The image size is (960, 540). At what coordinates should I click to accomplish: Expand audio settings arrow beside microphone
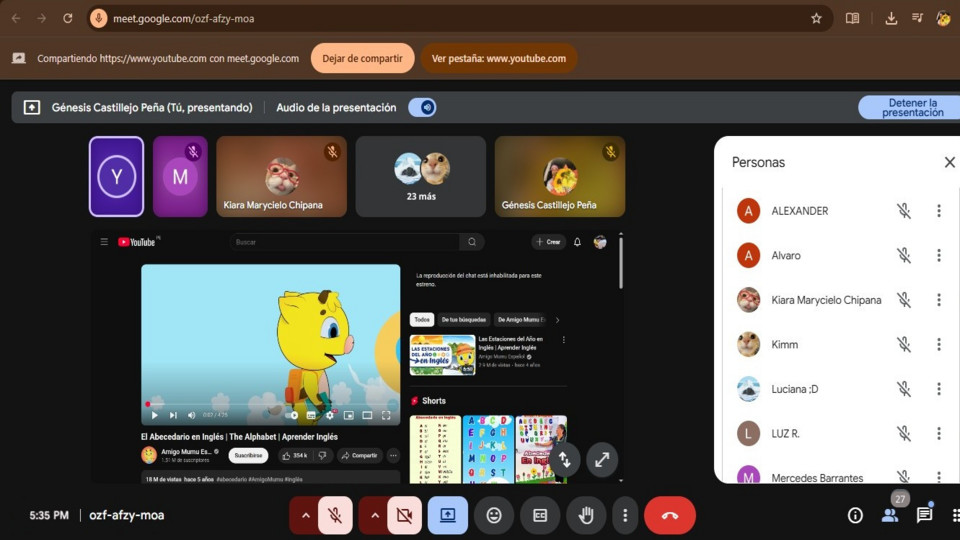[x=305, y=515]
